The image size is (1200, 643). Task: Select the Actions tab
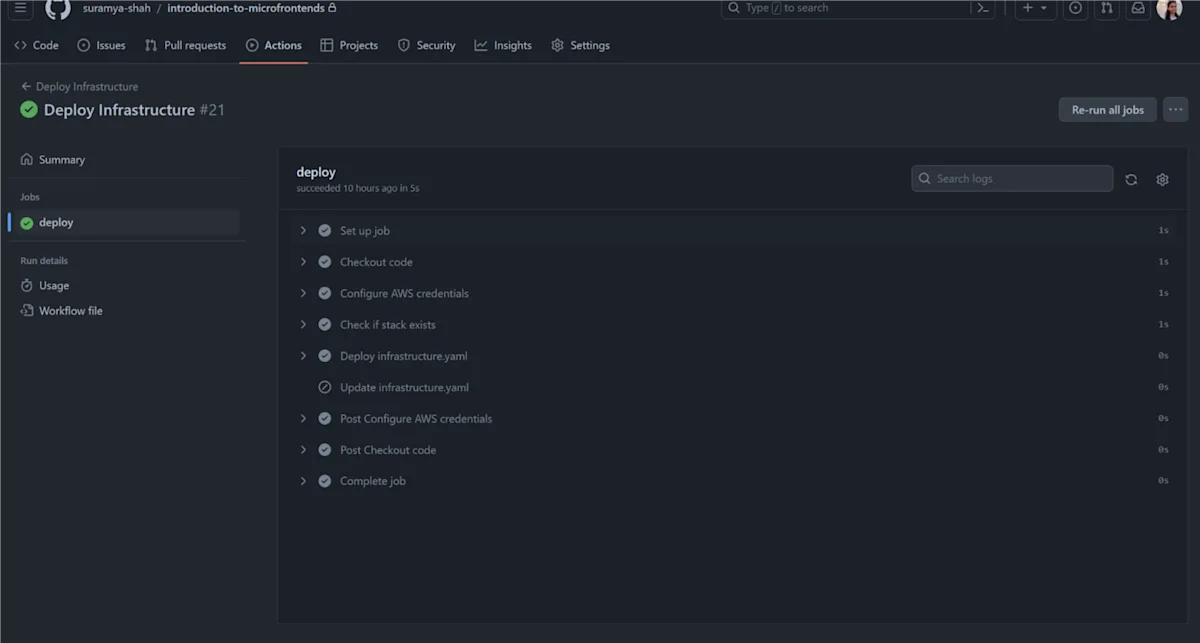coord(274,45)
